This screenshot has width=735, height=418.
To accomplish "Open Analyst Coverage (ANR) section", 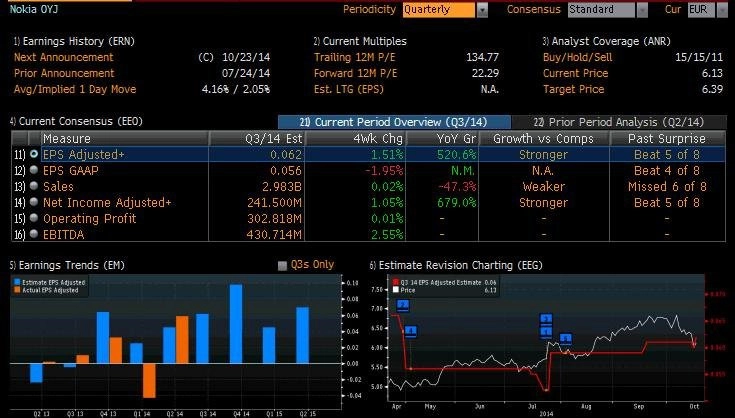I will [606, 41].
